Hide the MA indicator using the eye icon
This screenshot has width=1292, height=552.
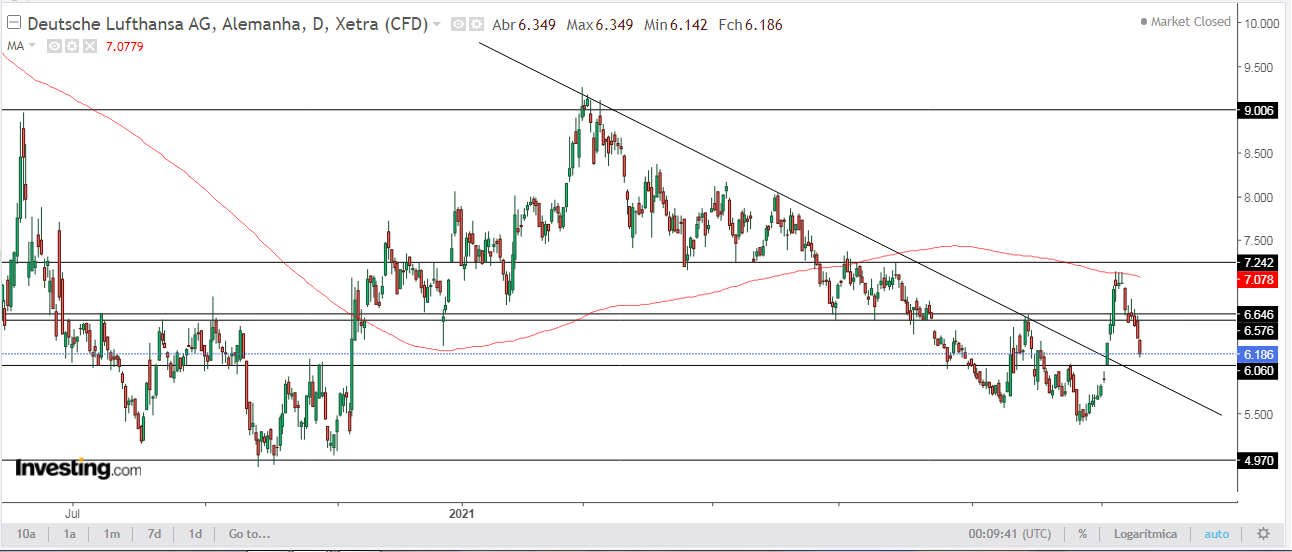(x=55, y=46)
